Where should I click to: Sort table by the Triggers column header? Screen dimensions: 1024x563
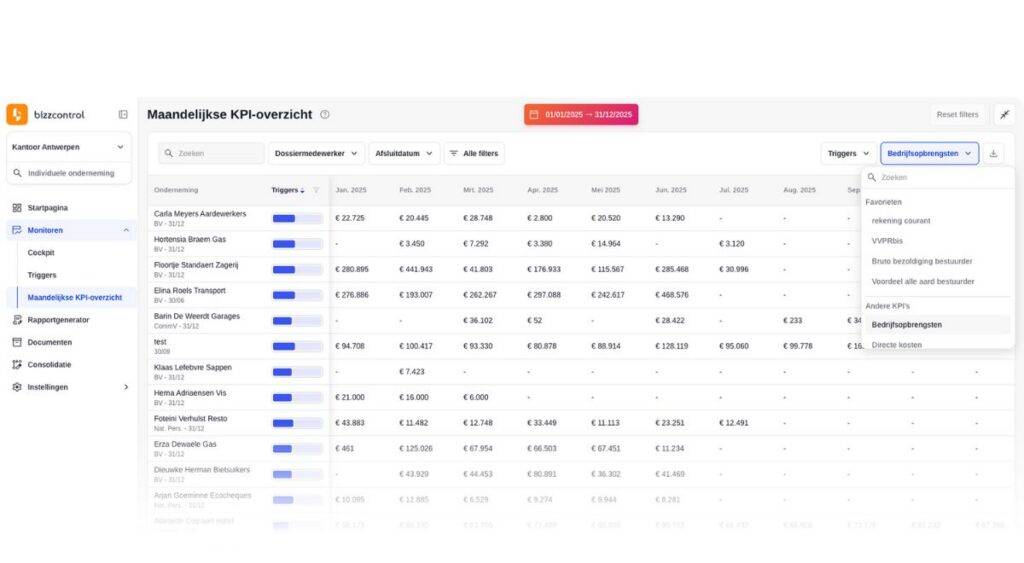286,190
